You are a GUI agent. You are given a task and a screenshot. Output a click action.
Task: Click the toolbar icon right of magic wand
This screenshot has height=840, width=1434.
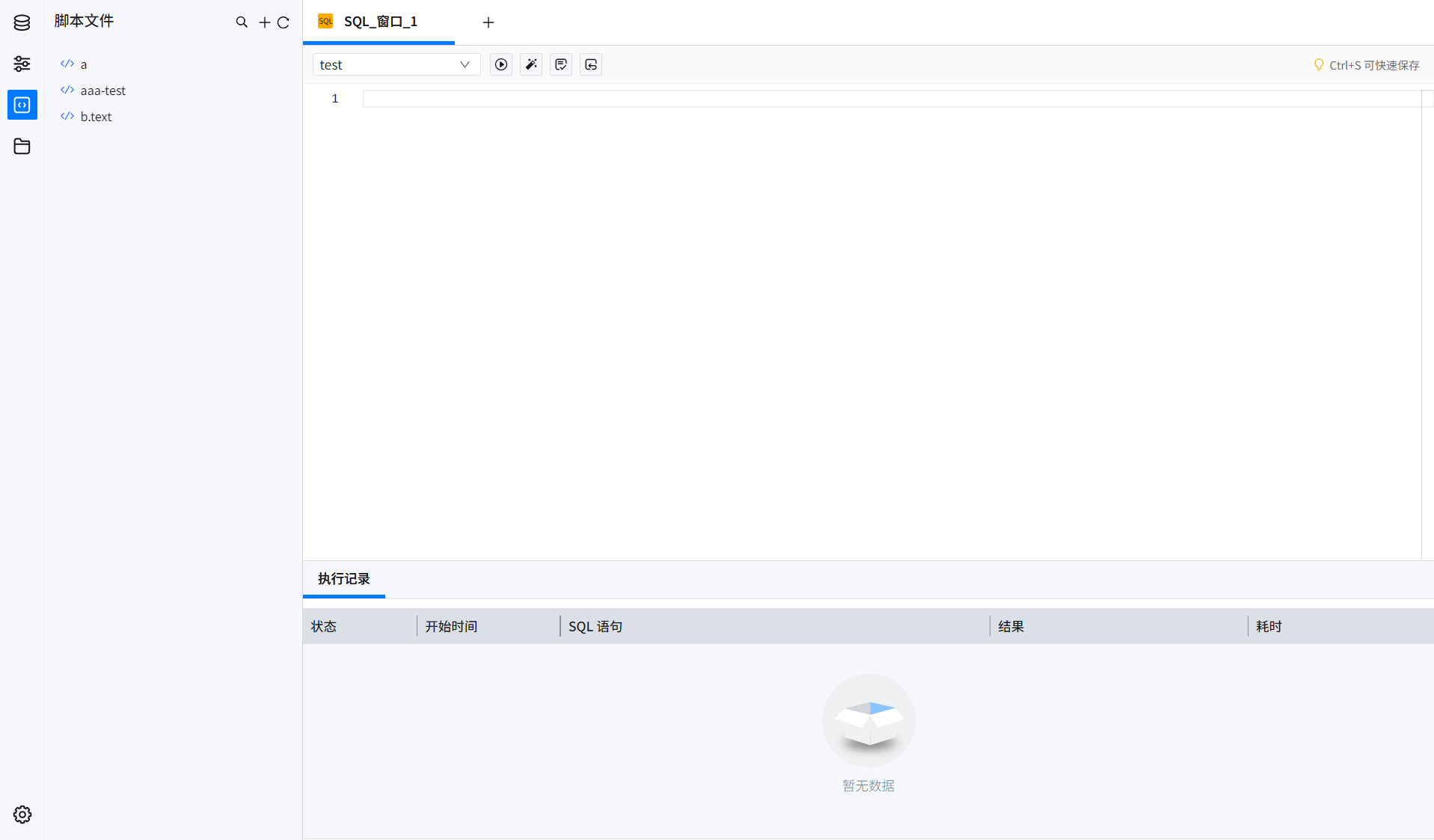click(x=561, y=65)
